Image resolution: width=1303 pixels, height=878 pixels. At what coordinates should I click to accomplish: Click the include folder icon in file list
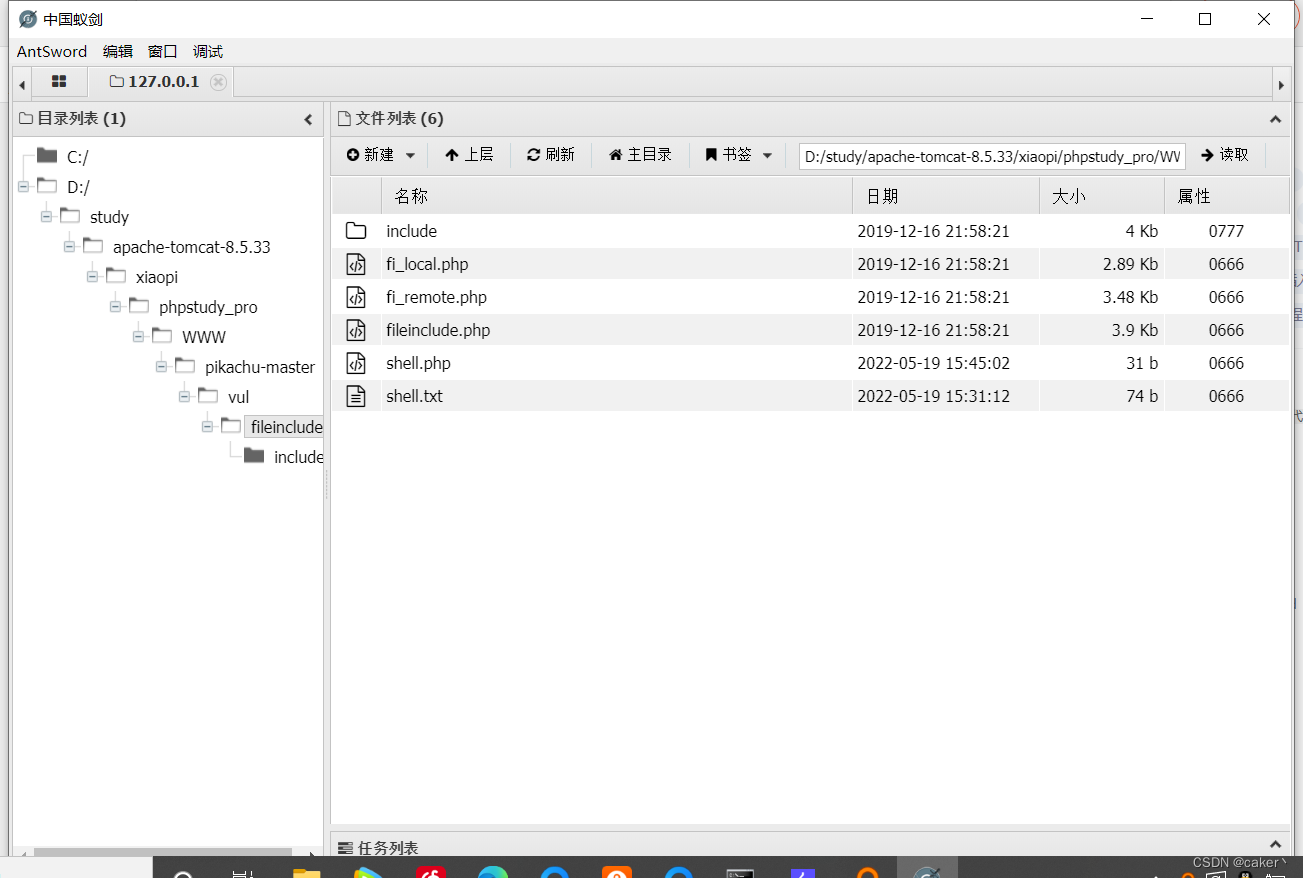click(356, 231)
